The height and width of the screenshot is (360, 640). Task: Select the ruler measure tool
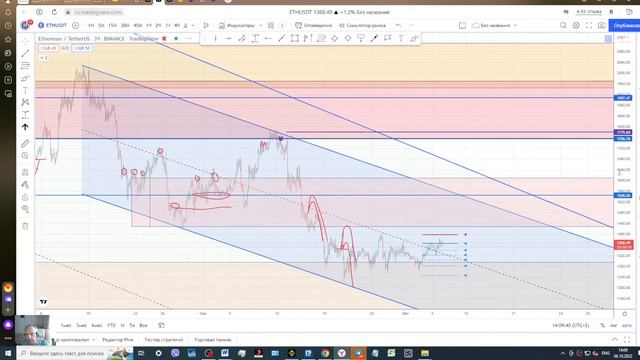coord(25,143)
